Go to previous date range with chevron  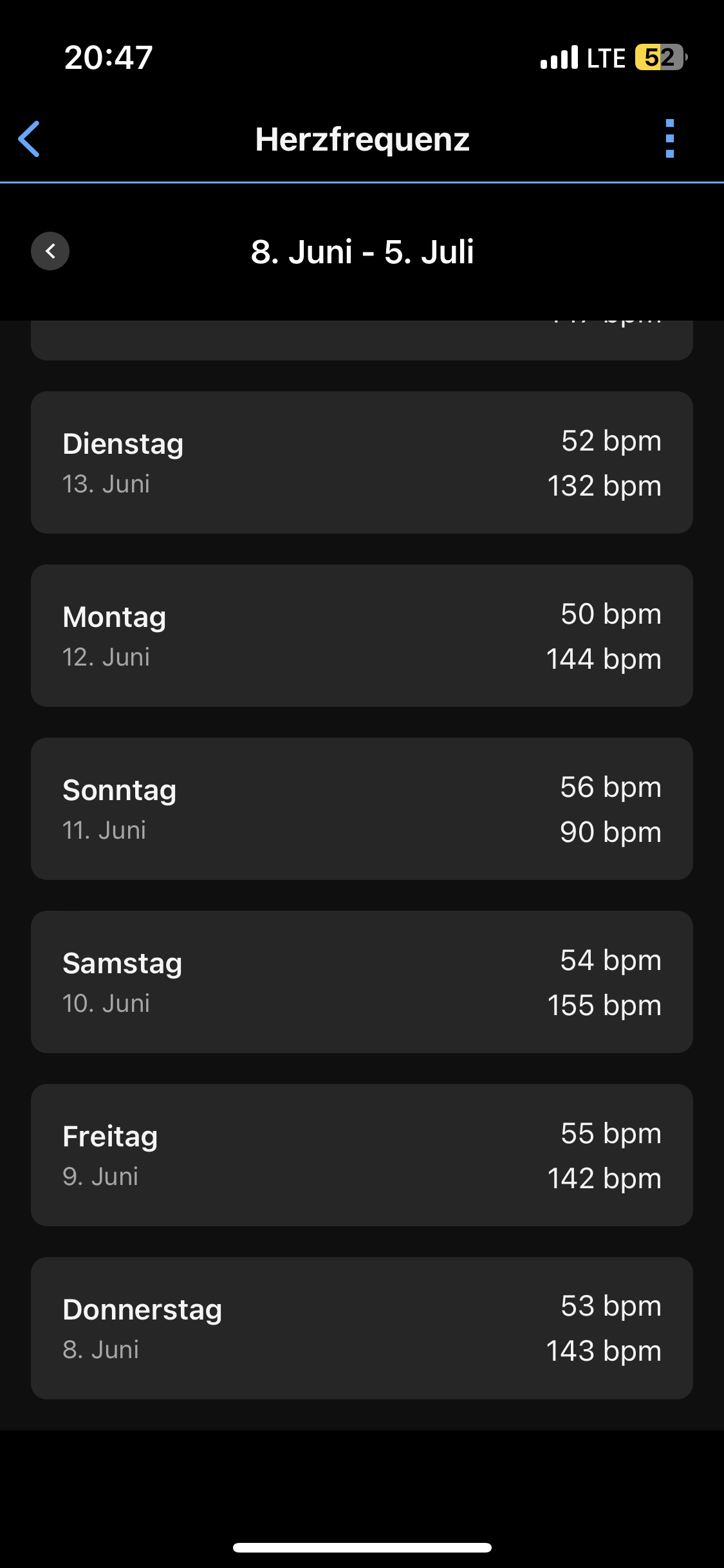click(50, 251)
